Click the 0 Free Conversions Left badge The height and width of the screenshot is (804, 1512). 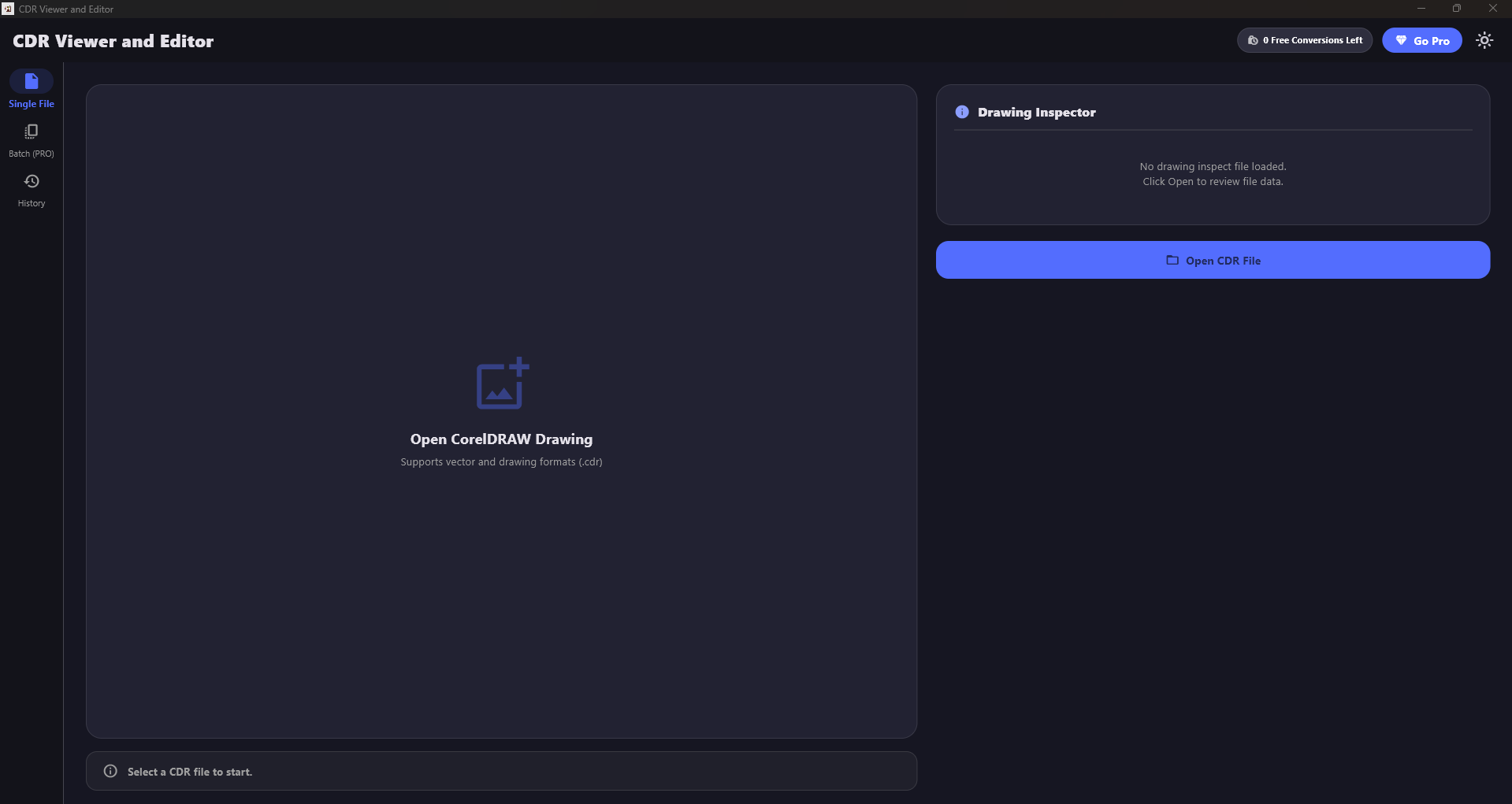(x=1304, y=40)
